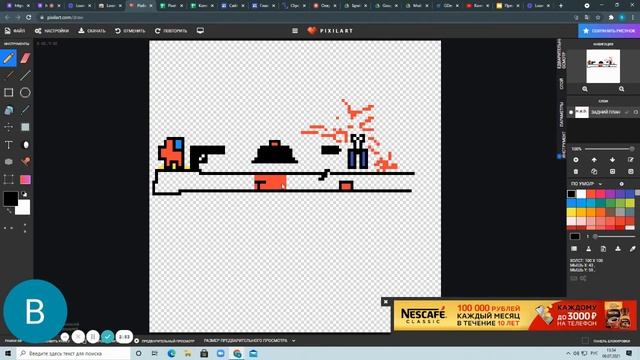Open Размер предварительного просмотра dropdown
Image resolution: width=640 pixels, height=360 pixels.
click(249, 341)
